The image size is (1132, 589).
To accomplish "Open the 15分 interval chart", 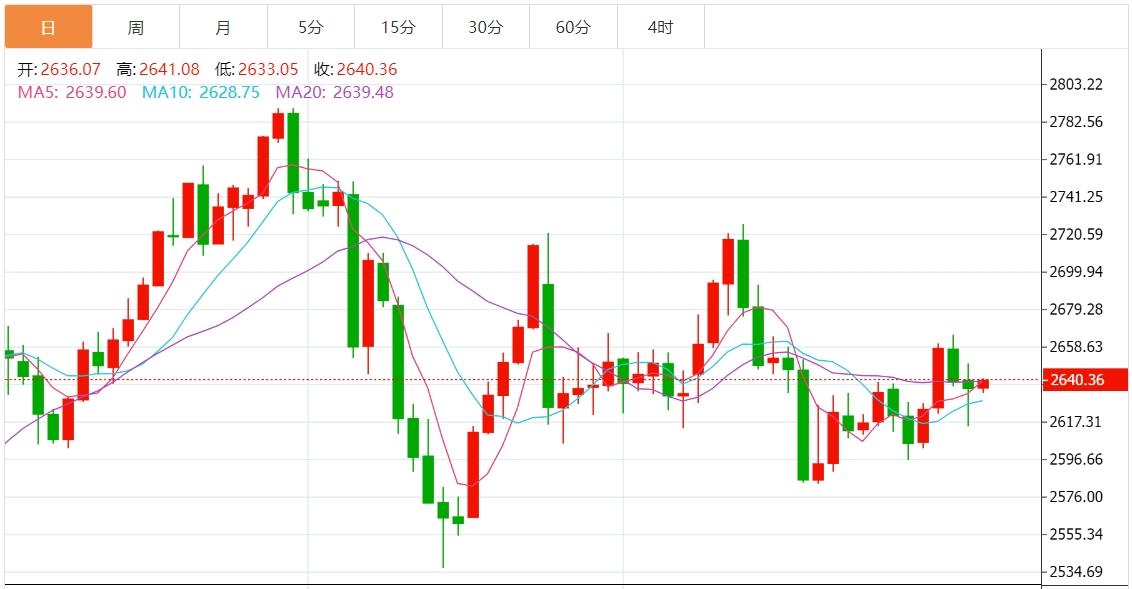I will pos(398,27).
